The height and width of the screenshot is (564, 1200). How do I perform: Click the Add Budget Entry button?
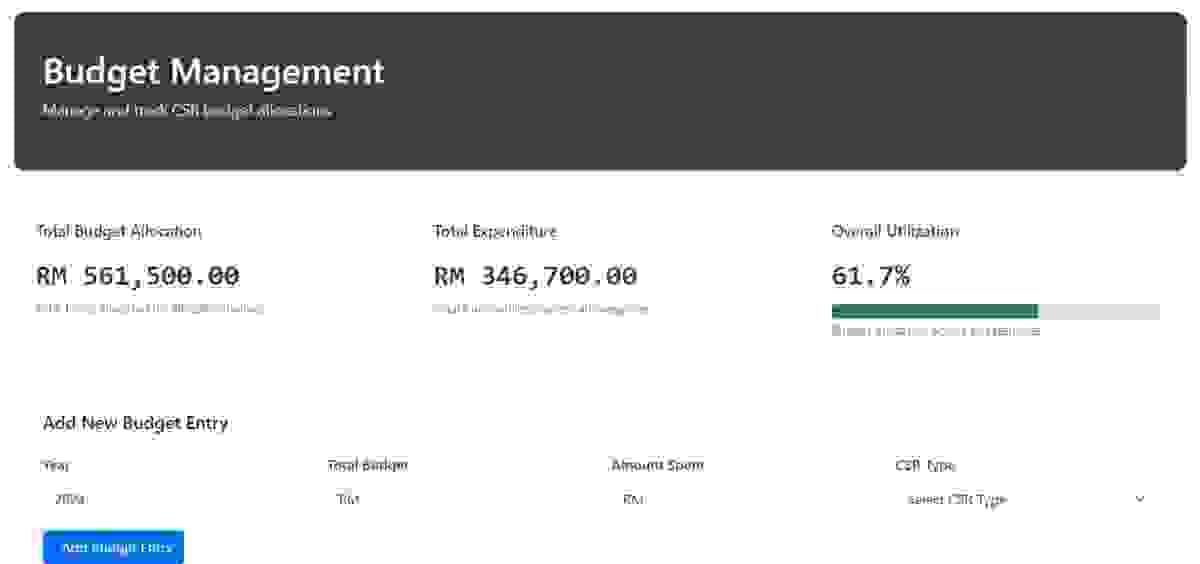113,548
